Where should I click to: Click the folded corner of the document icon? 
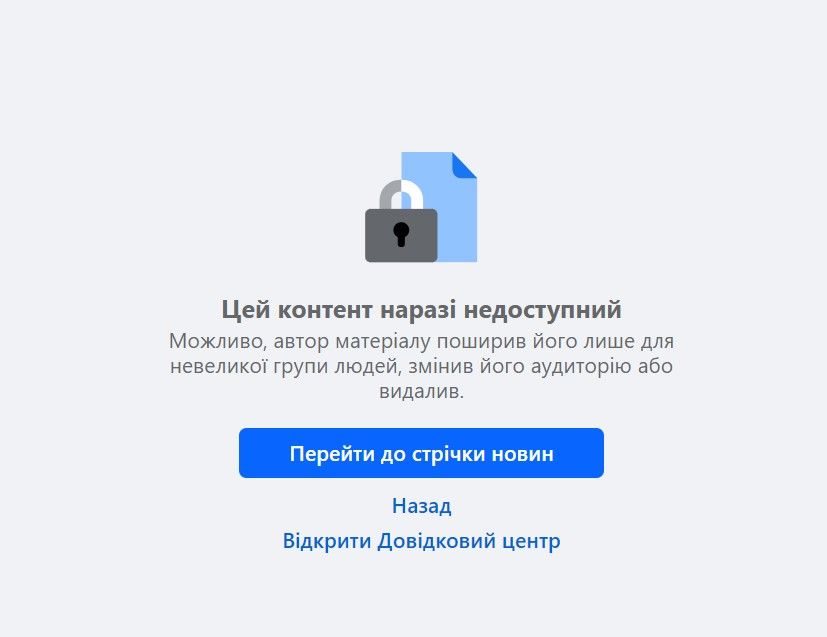tap(465, 165)
